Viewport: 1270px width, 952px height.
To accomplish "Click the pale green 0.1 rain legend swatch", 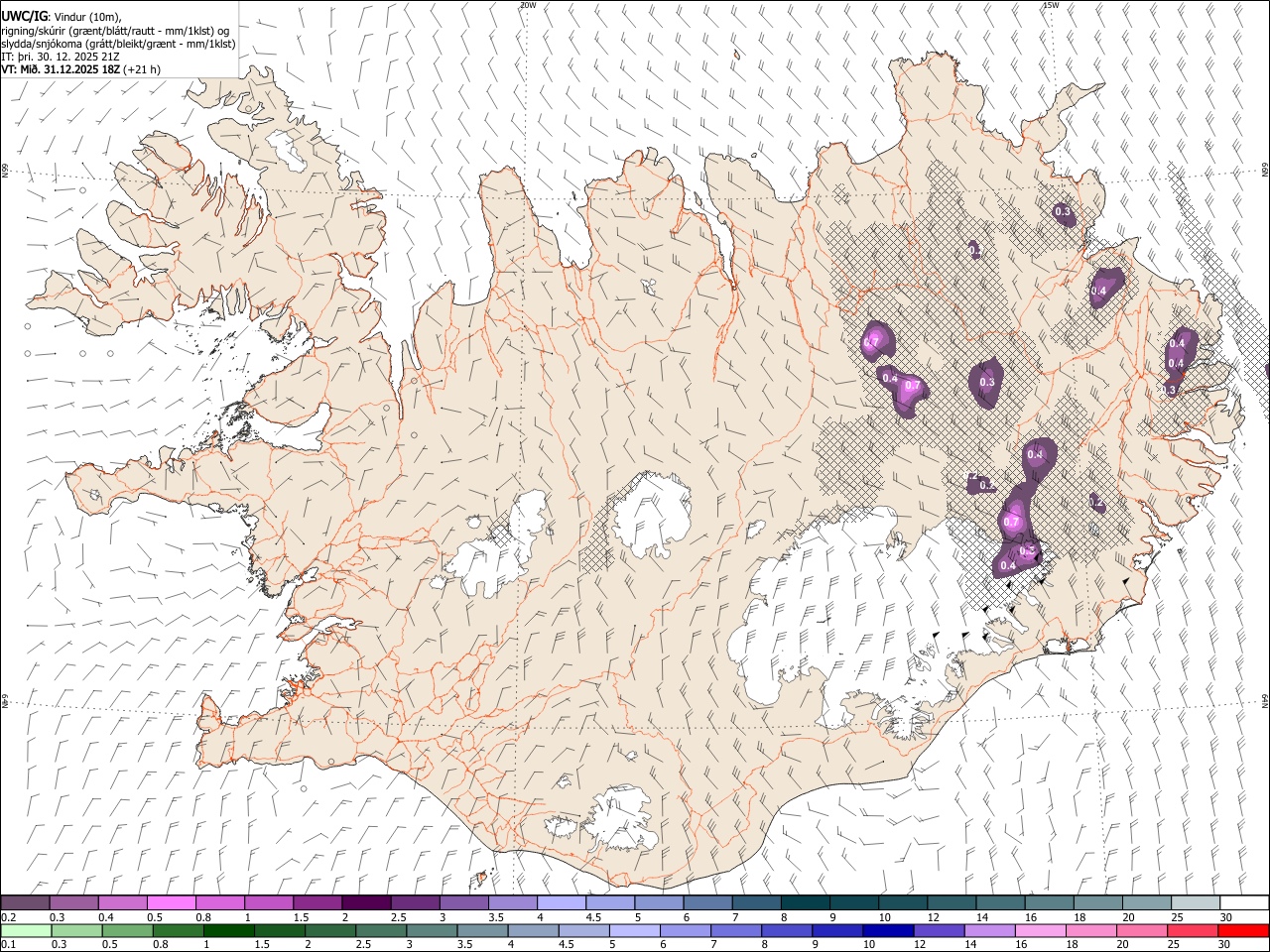I will (26, 930).
